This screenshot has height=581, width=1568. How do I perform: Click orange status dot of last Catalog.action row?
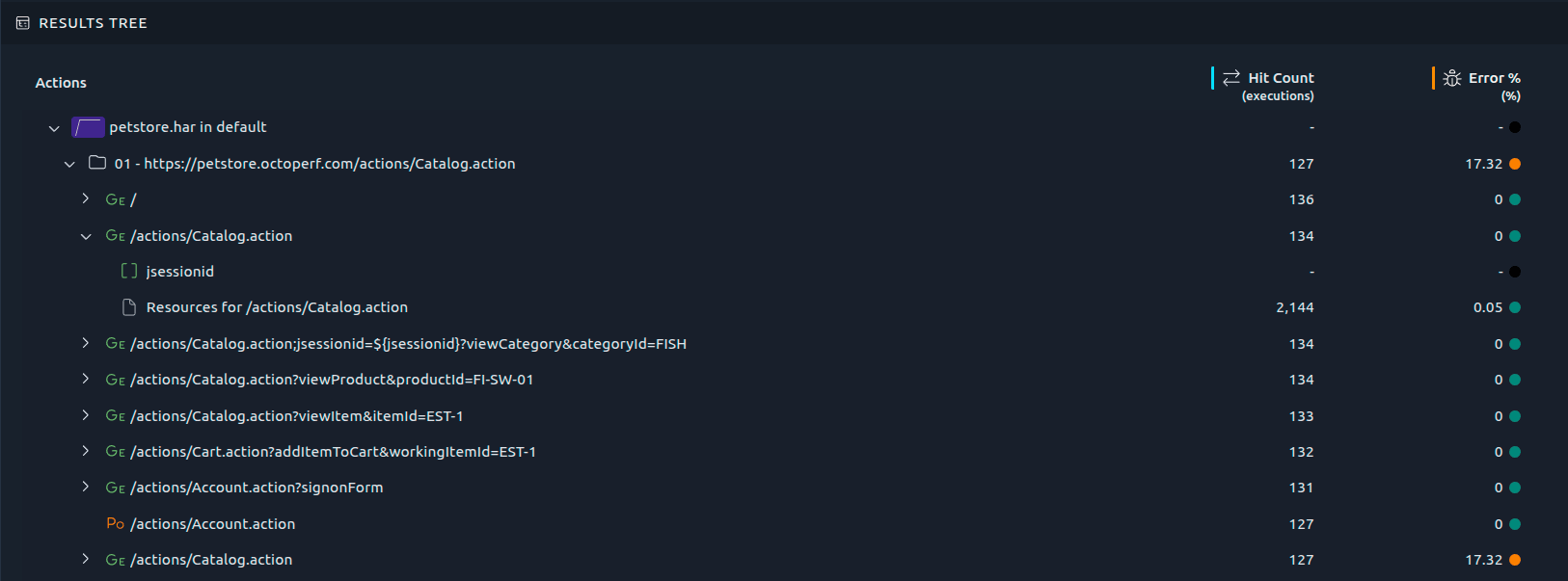[1515, 560]
